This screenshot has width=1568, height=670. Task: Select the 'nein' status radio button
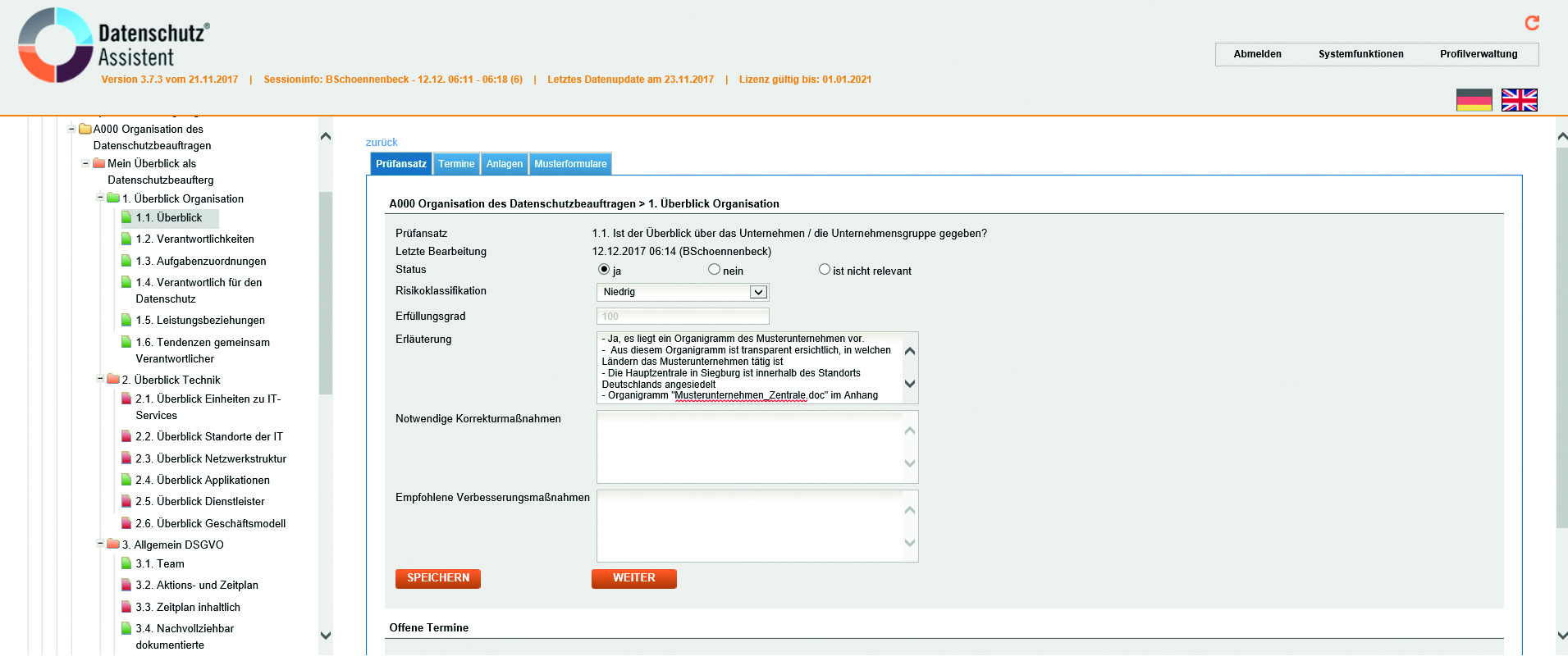[714, 270]
